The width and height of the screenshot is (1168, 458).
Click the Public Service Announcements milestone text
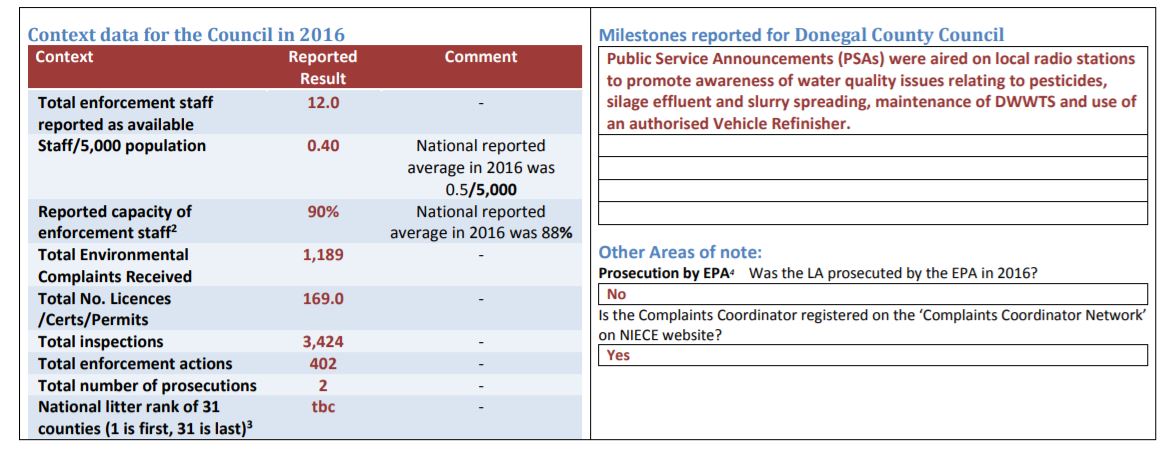872,91
